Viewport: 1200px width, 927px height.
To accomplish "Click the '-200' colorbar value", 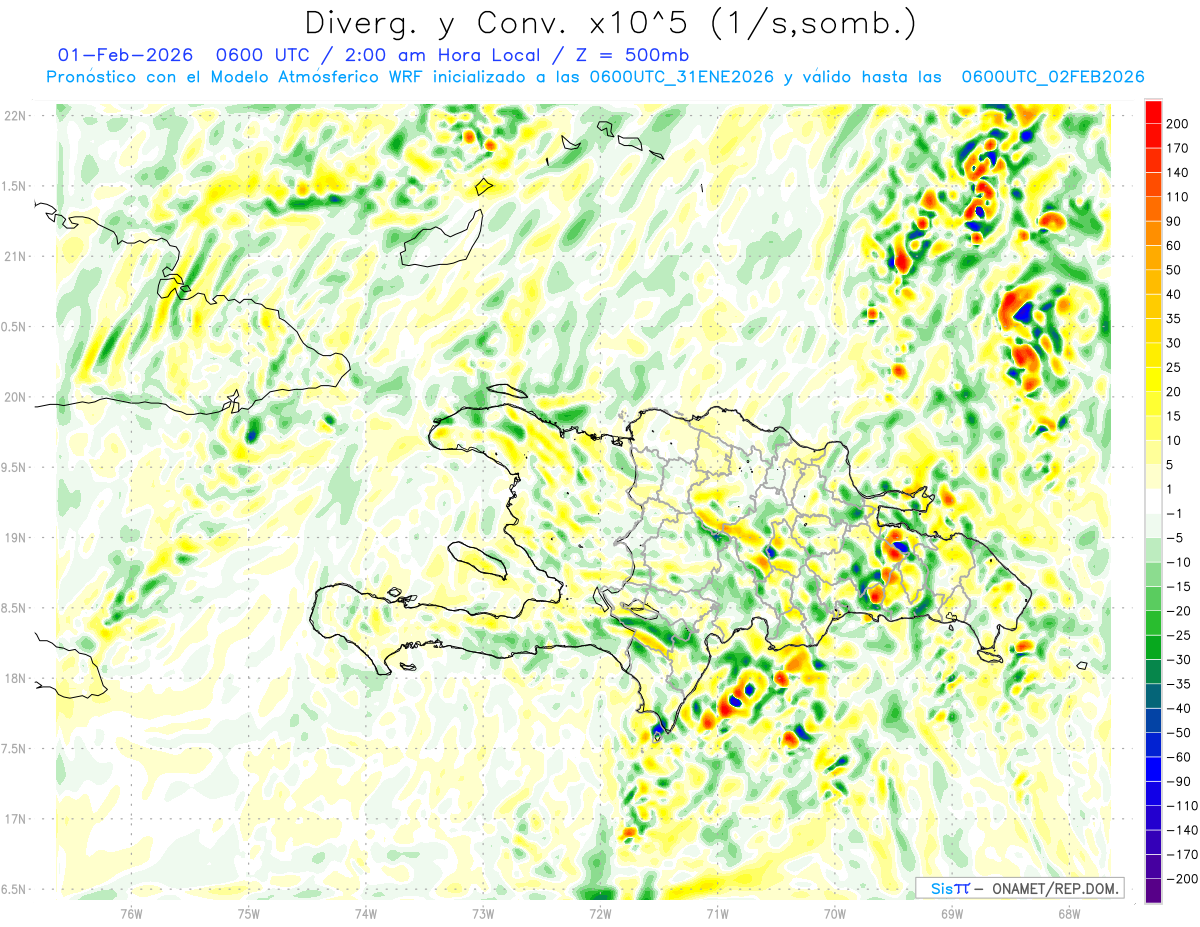I will (1184, 879).
